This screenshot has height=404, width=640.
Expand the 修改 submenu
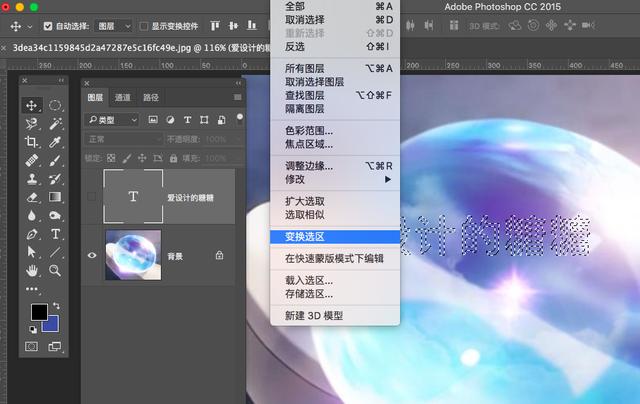point(335,179)
